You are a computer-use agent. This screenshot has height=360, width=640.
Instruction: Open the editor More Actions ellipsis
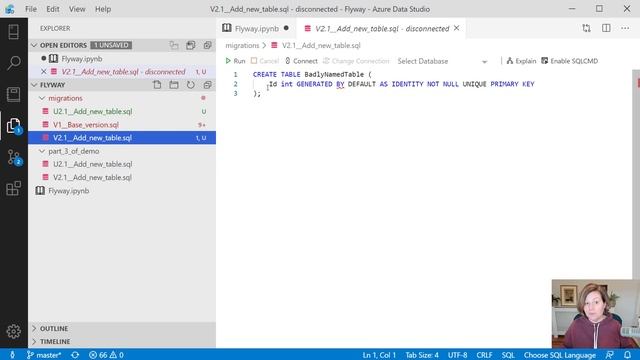coord(625,28)
